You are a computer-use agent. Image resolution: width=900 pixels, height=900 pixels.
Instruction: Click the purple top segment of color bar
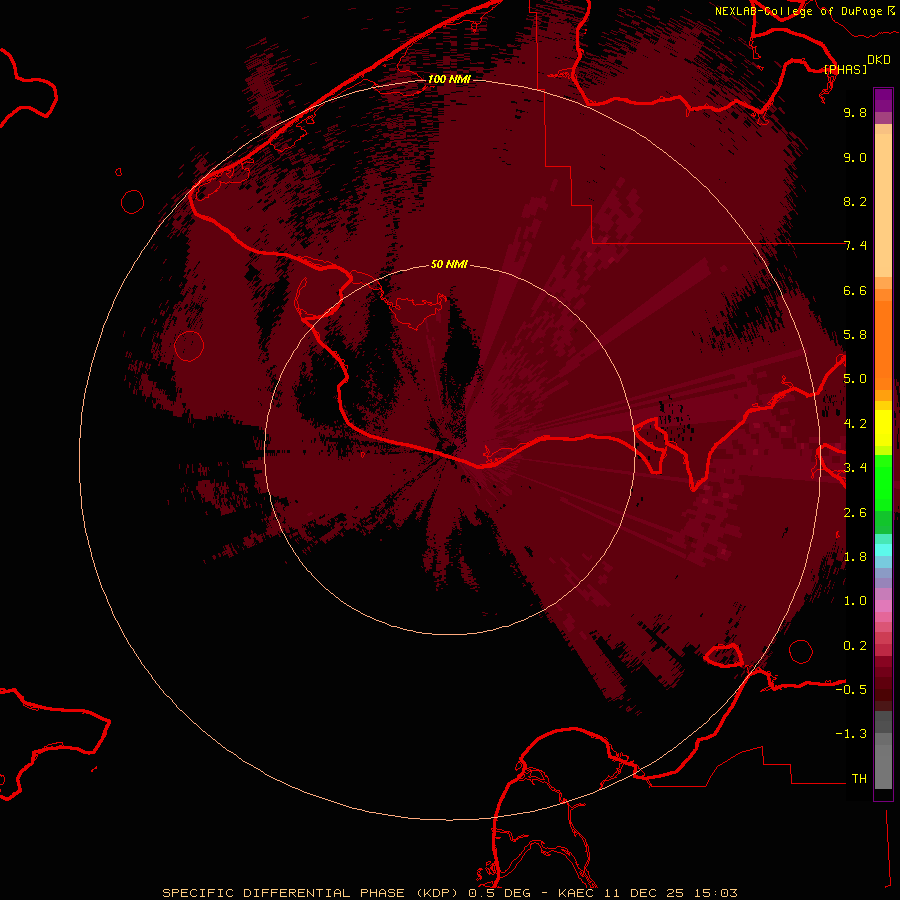(883, 100)
